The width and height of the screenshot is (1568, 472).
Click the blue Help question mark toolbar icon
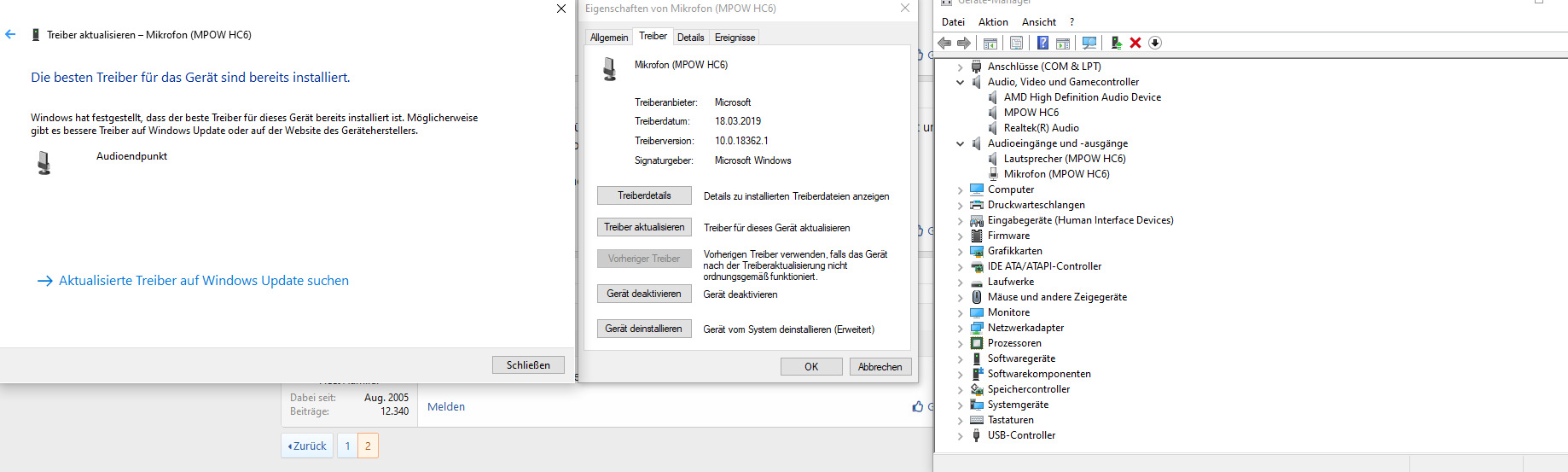(1042, 43)
